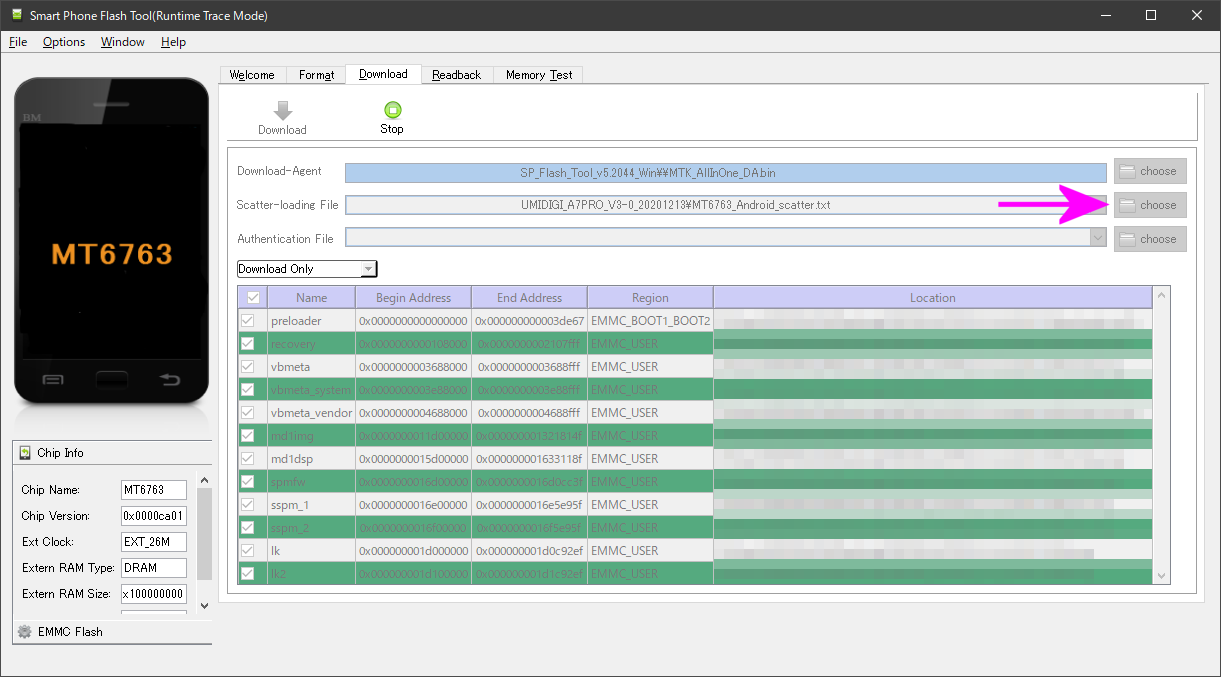Check the select-all checkbox in table header

251,297
